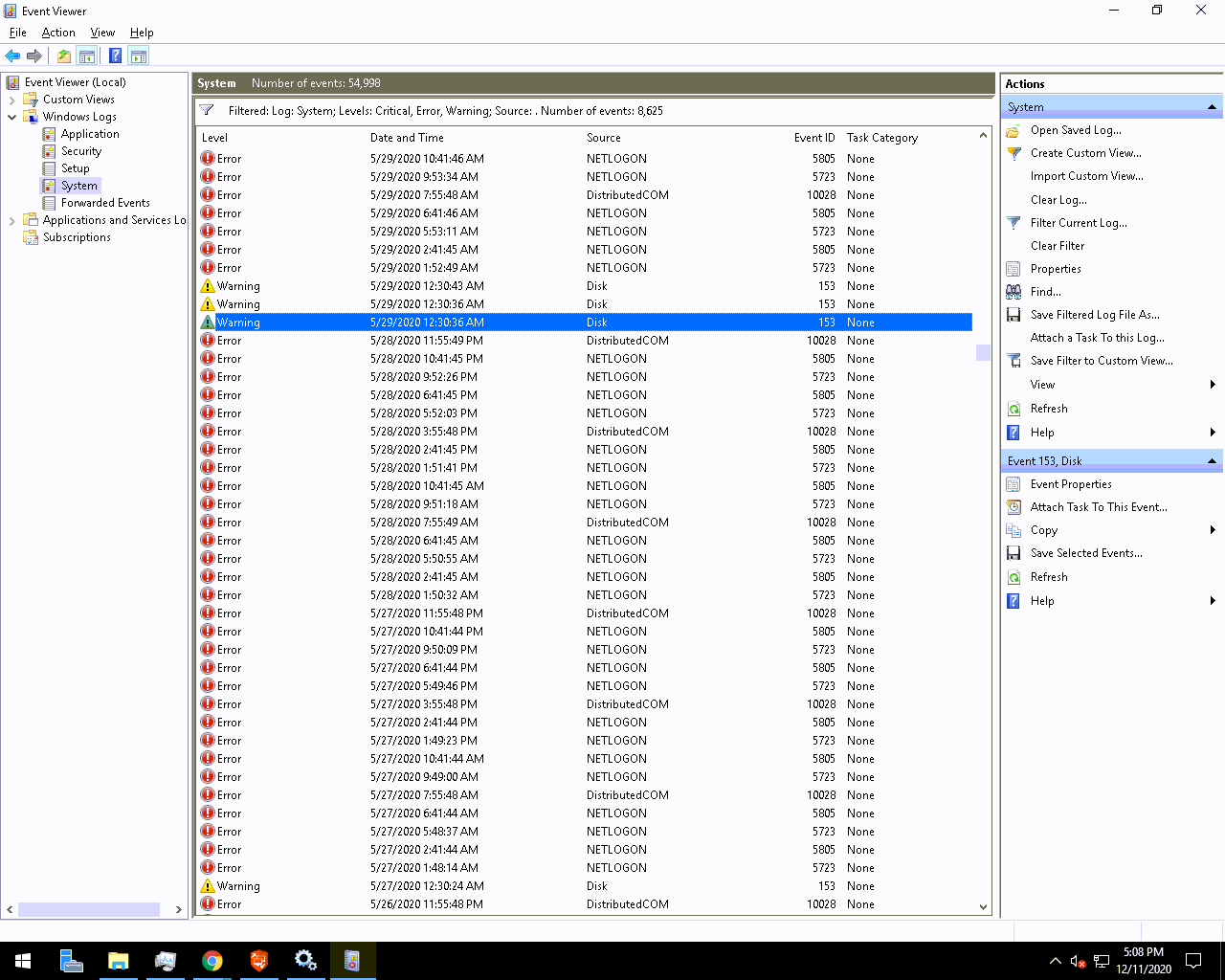Select the Security log in the tree
Image resolution: width=1225 pixels, height=980 pixels.
click(81, 150)
